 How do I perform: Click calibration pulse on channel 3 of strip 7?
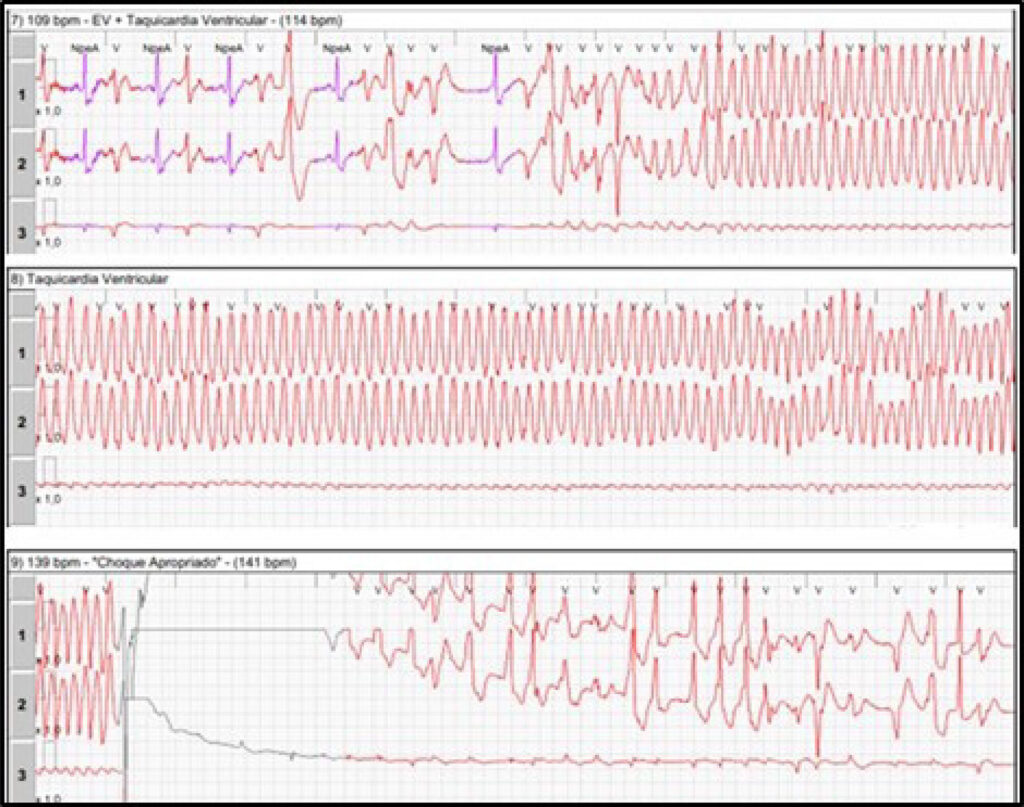50,212
